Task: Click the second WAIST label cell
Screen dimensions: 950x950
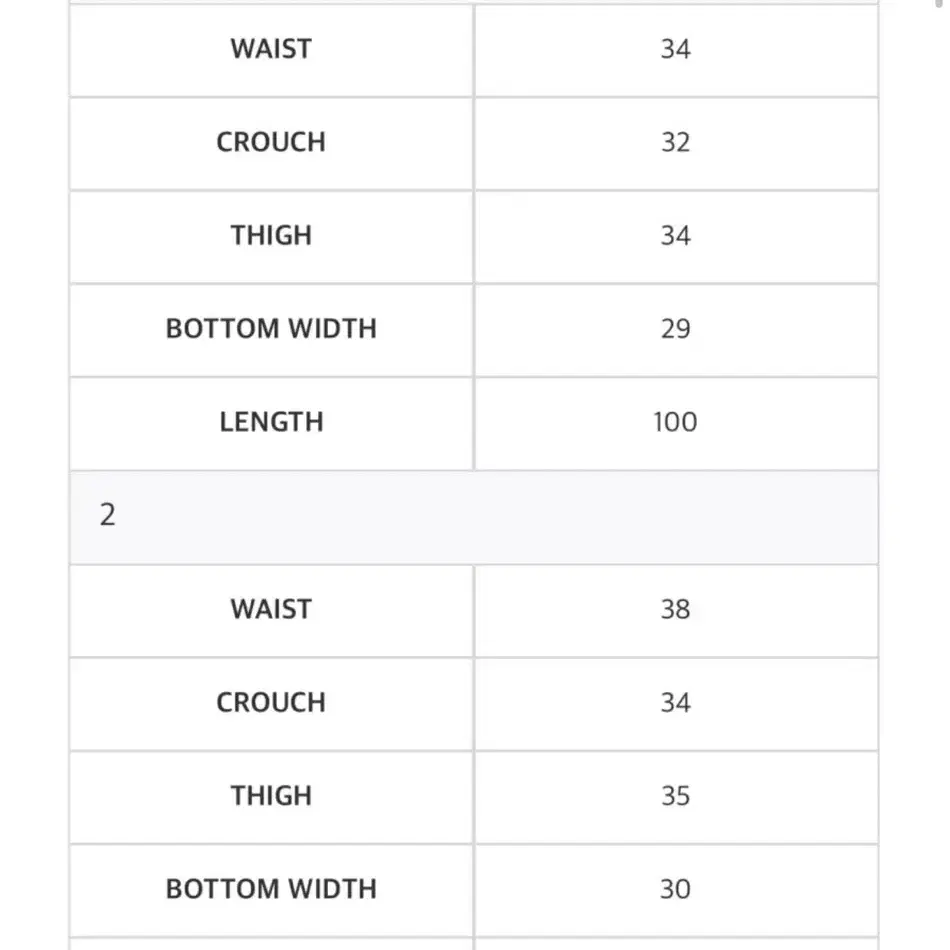Action: coord(271,610)
